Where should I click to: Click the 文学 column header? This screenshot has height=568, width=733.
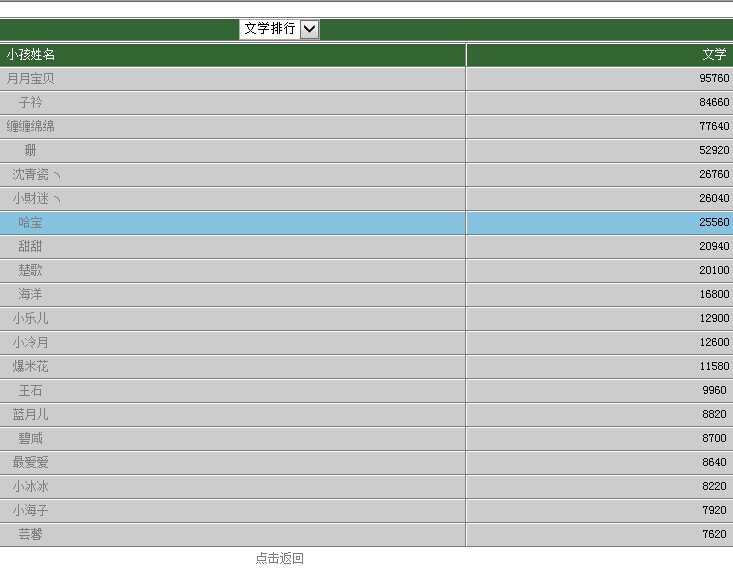(714, 55)
